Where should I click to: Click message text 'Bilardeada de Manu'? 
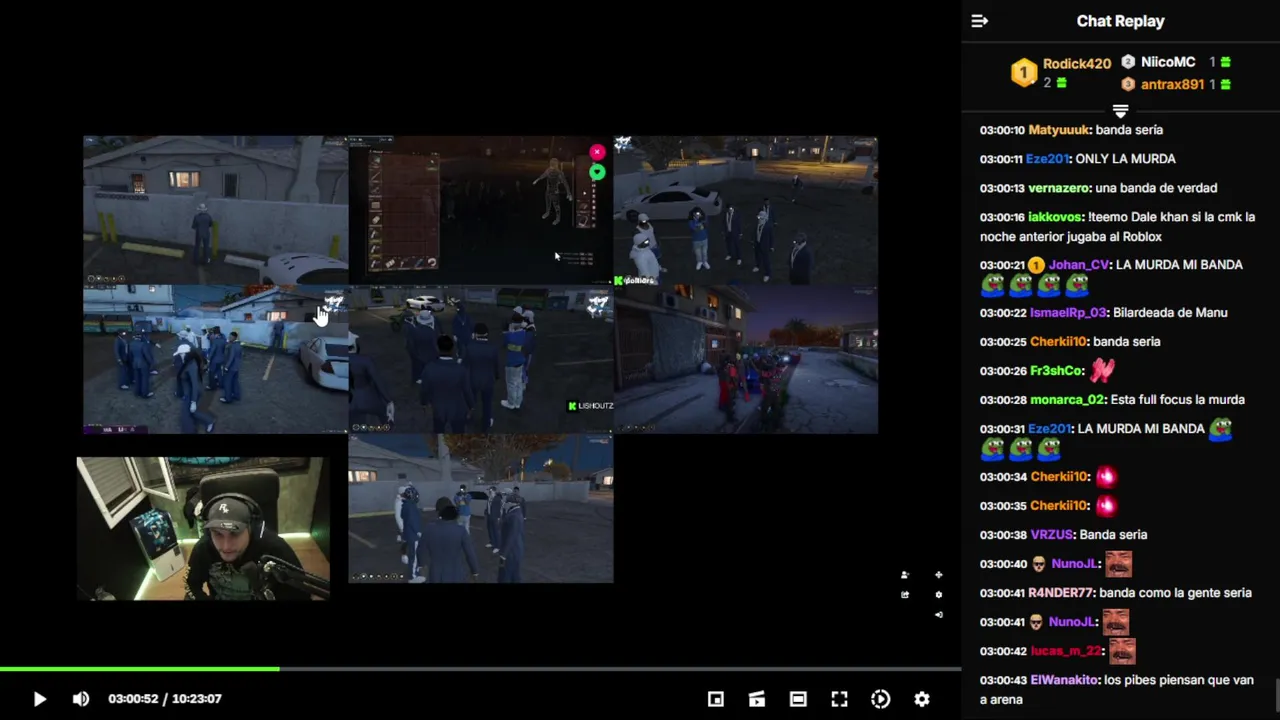click(1170, 313)
